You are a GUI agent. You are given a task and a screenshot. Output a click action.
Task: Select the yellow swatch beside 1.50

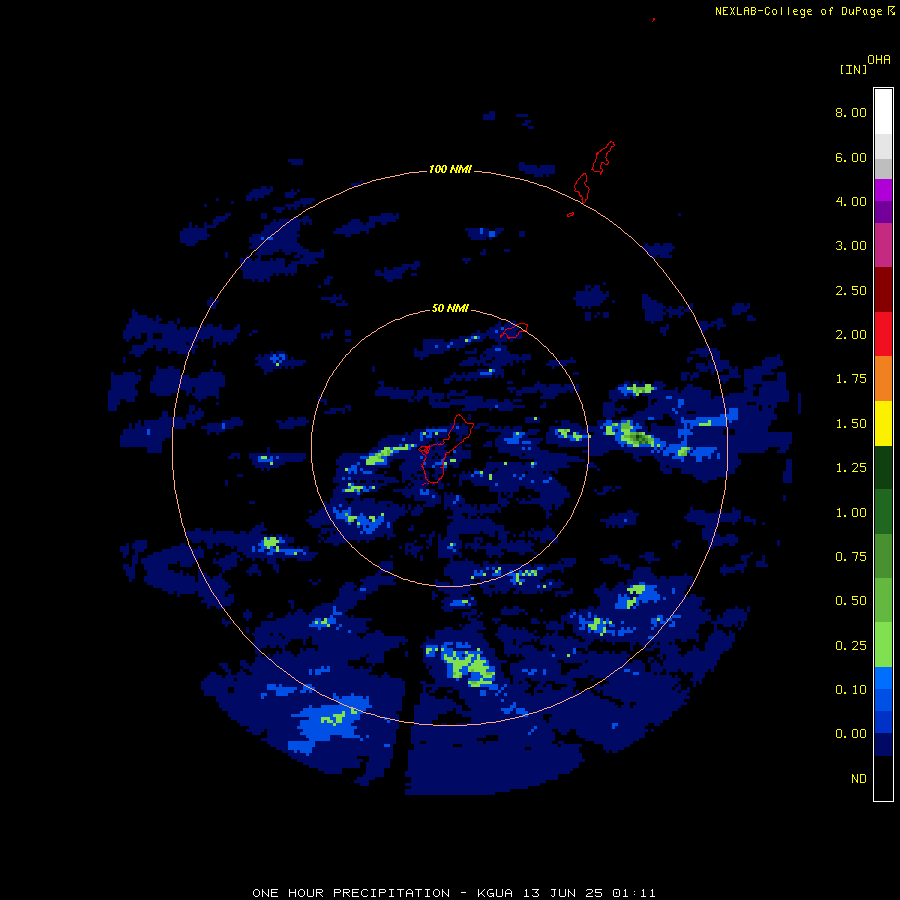point(883,424)
